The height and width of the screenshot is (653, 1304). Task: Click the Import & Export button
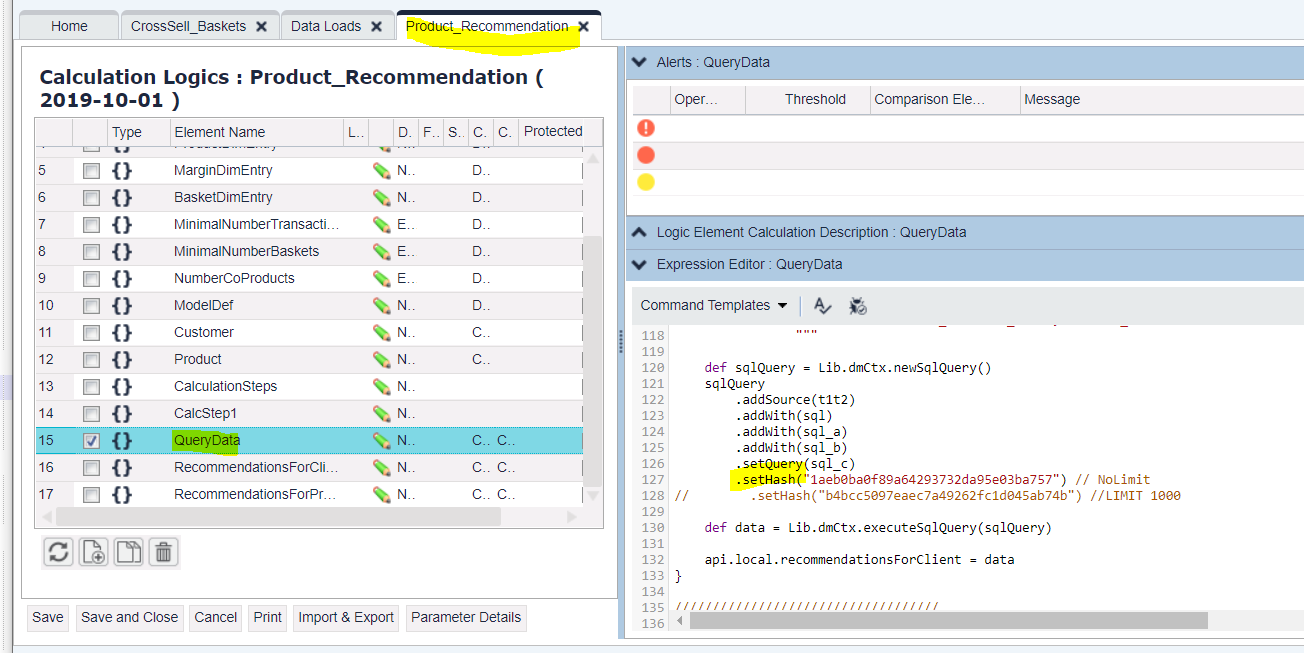click(346, 618)
